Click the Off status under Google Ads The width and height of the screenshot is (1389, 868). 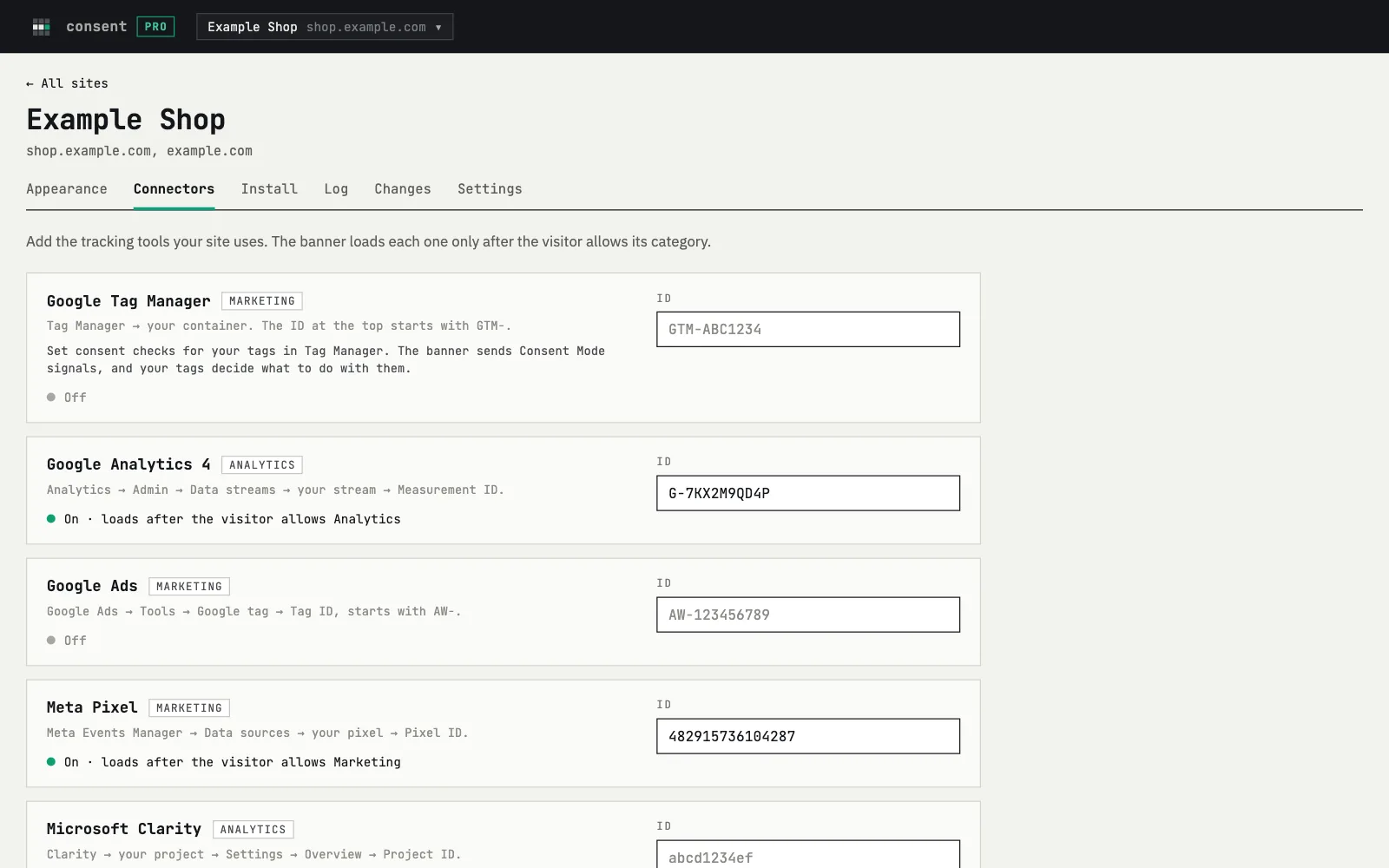coord(67,641)
